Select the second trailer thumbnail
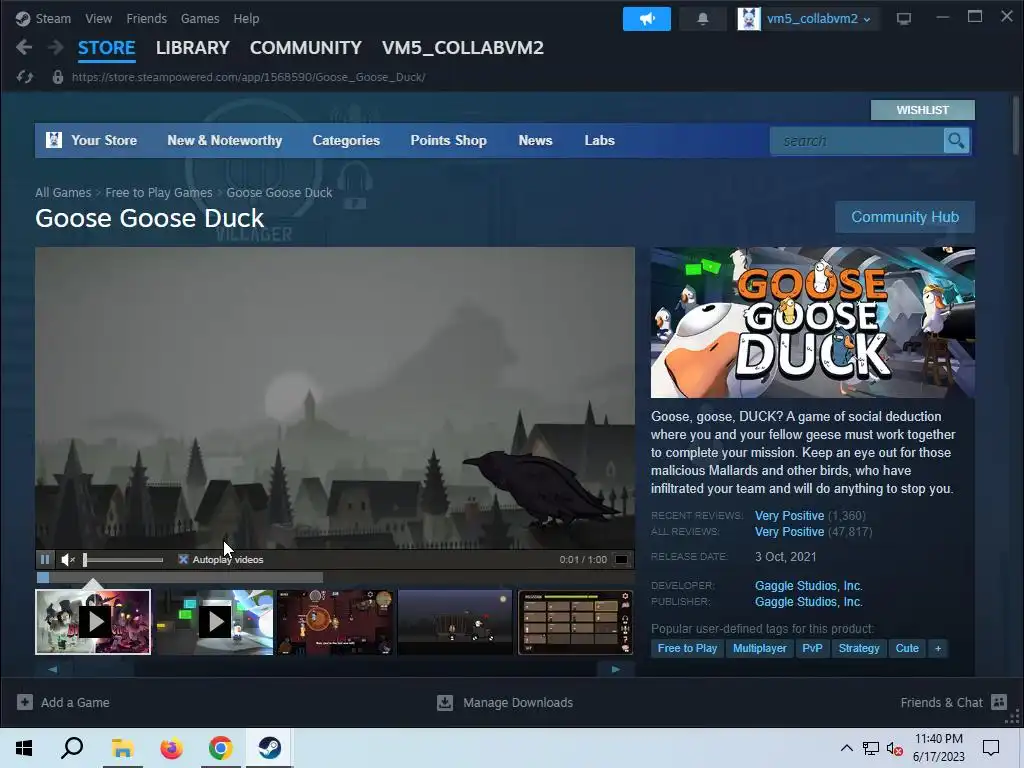 215,622
